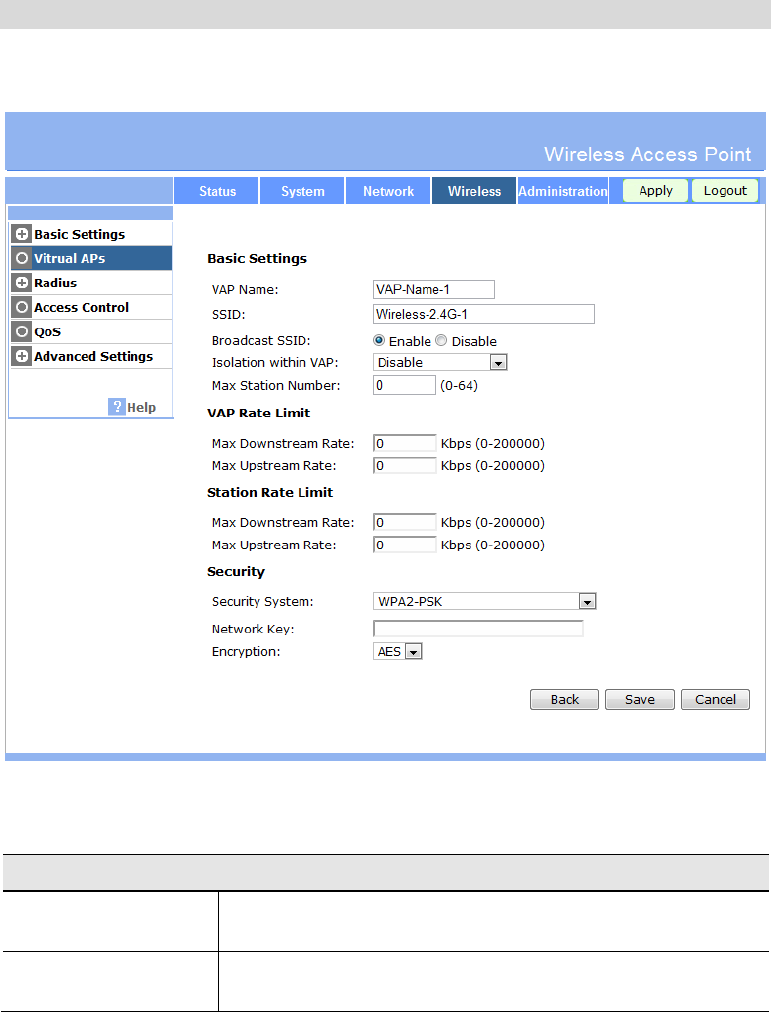Expand the Advanced Settings plus icon
This screenshot has width=771, height=1012.
click(22, 356)
